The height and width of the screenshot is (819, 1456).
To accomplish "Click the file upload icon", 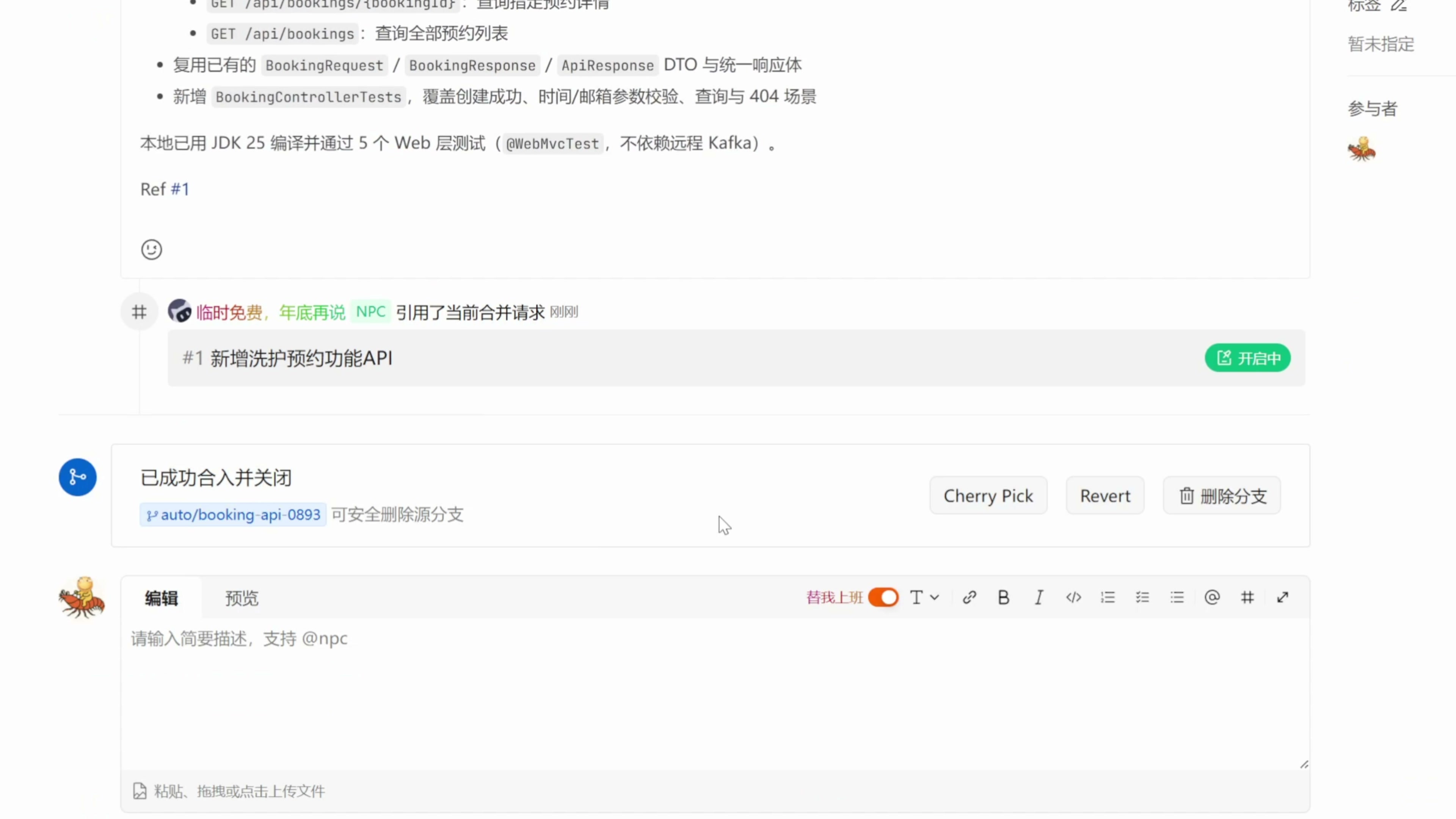I will click(140, 791).
